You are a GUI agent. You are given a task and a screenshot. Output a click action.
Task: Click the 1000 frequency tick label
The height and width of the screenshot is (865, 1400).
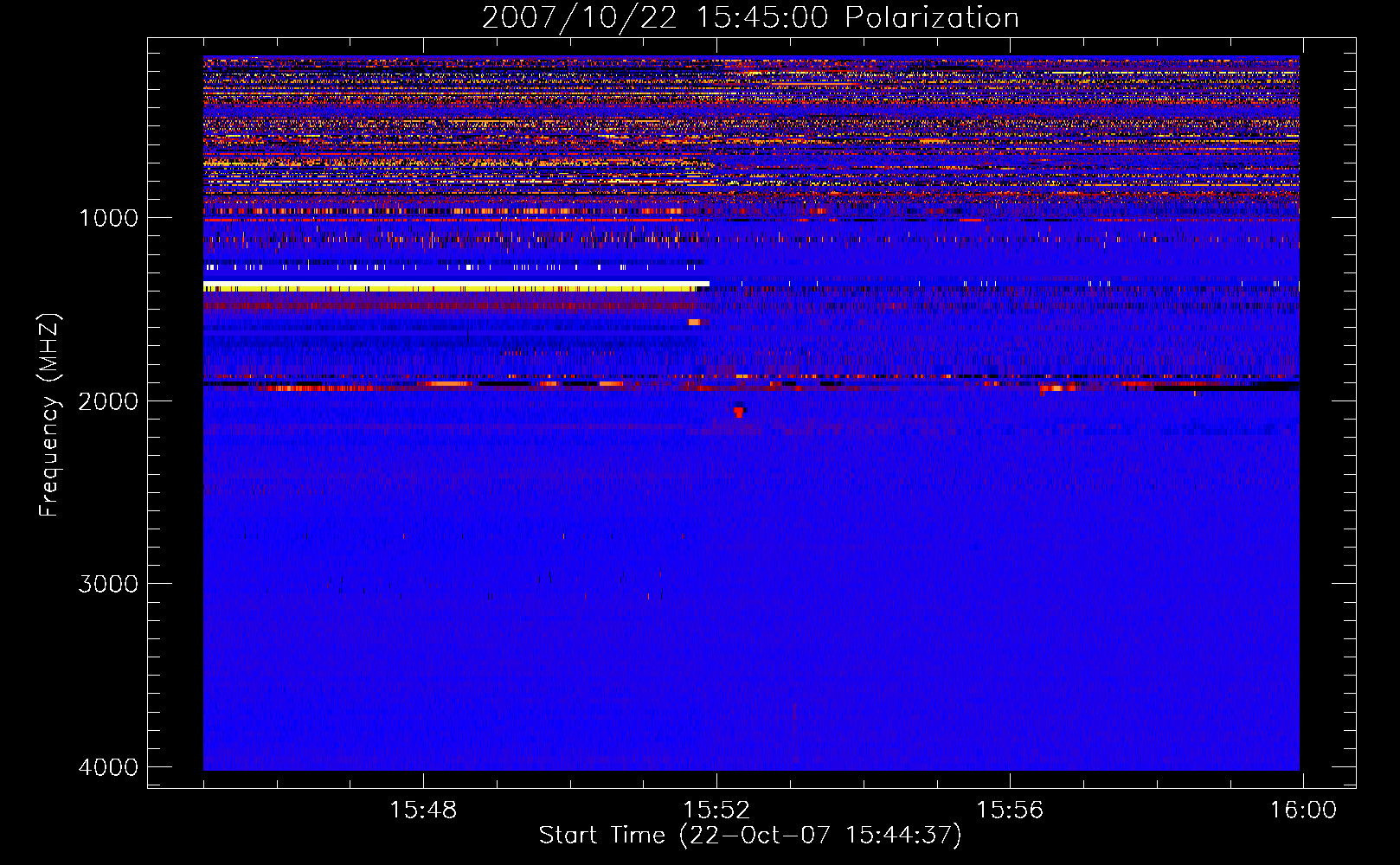[x=108, y=218]
